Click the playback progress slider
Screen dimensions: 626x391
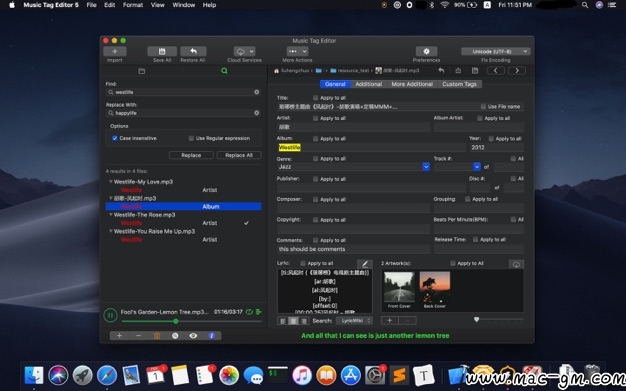point(192,321)
